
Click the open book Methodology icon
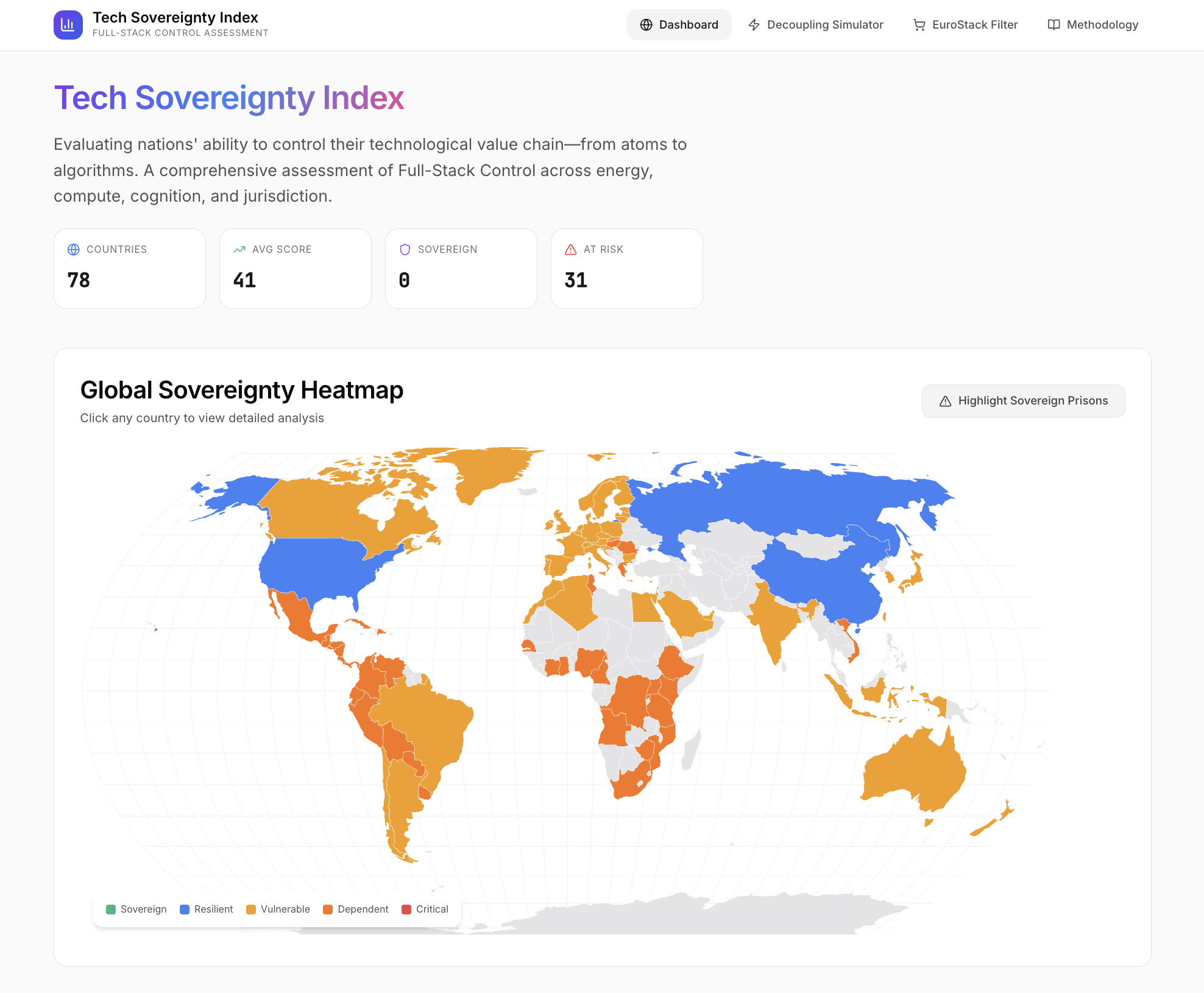point(1053,25)
